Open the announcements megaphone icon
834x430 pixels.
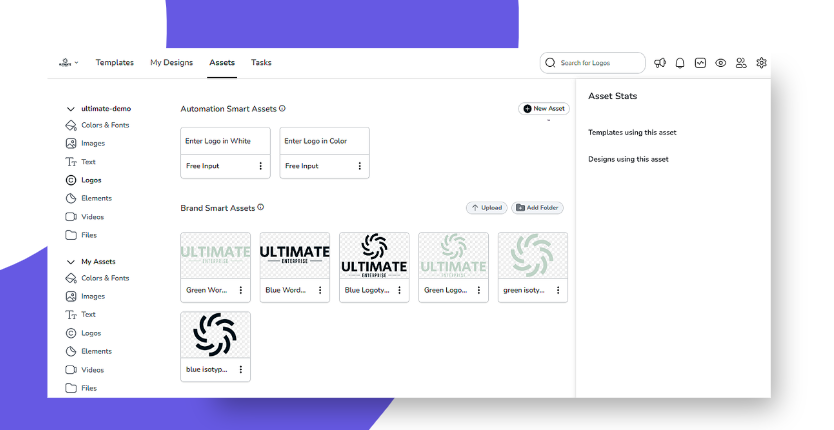pos(660,63)
